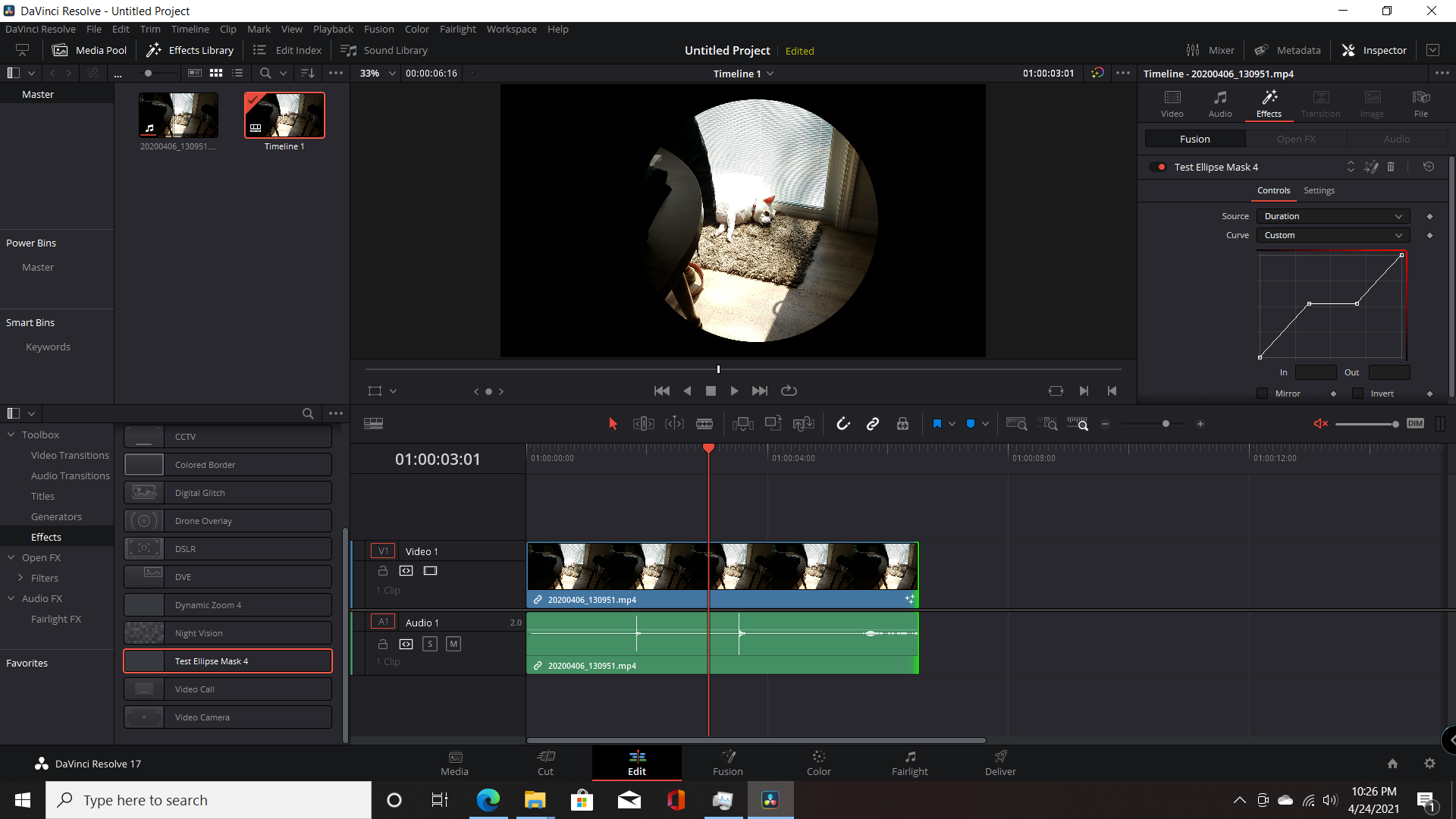This screenshot has width=1456, height=819.
Task: Toggle Loop playback icon
Action: pos(789,391)
